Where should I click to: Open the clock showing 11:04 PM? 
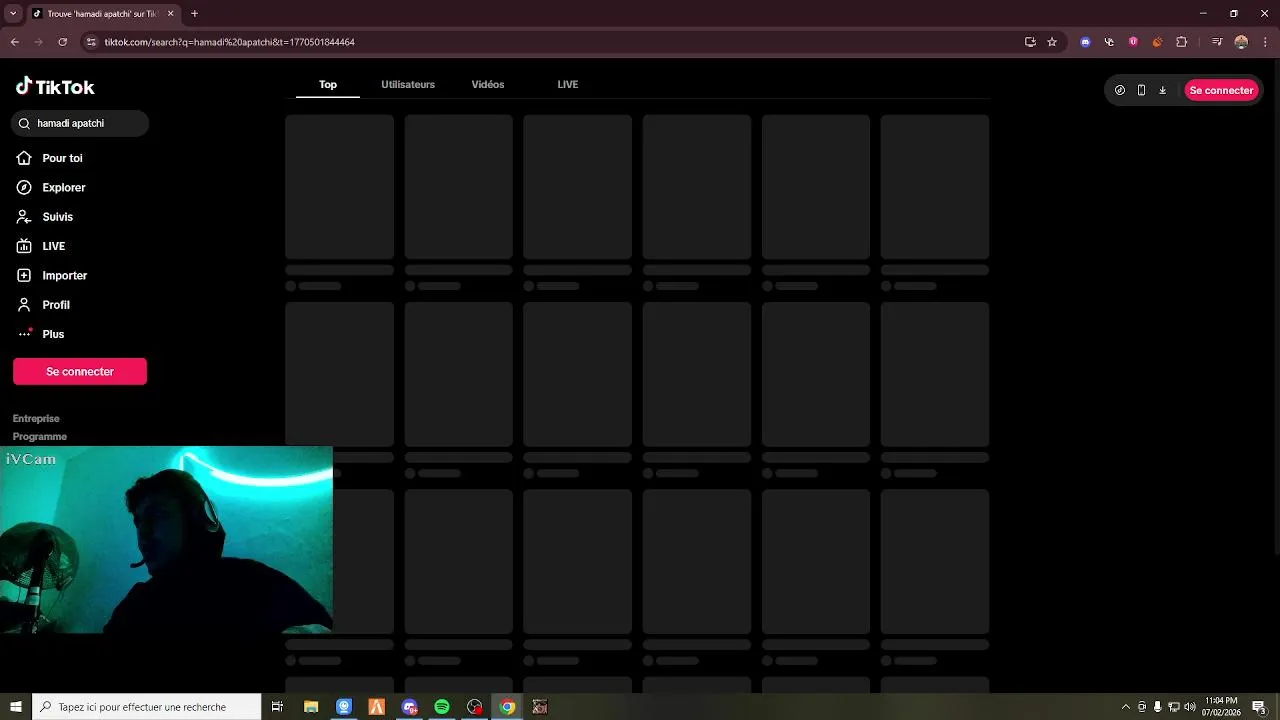(1221, 707)
